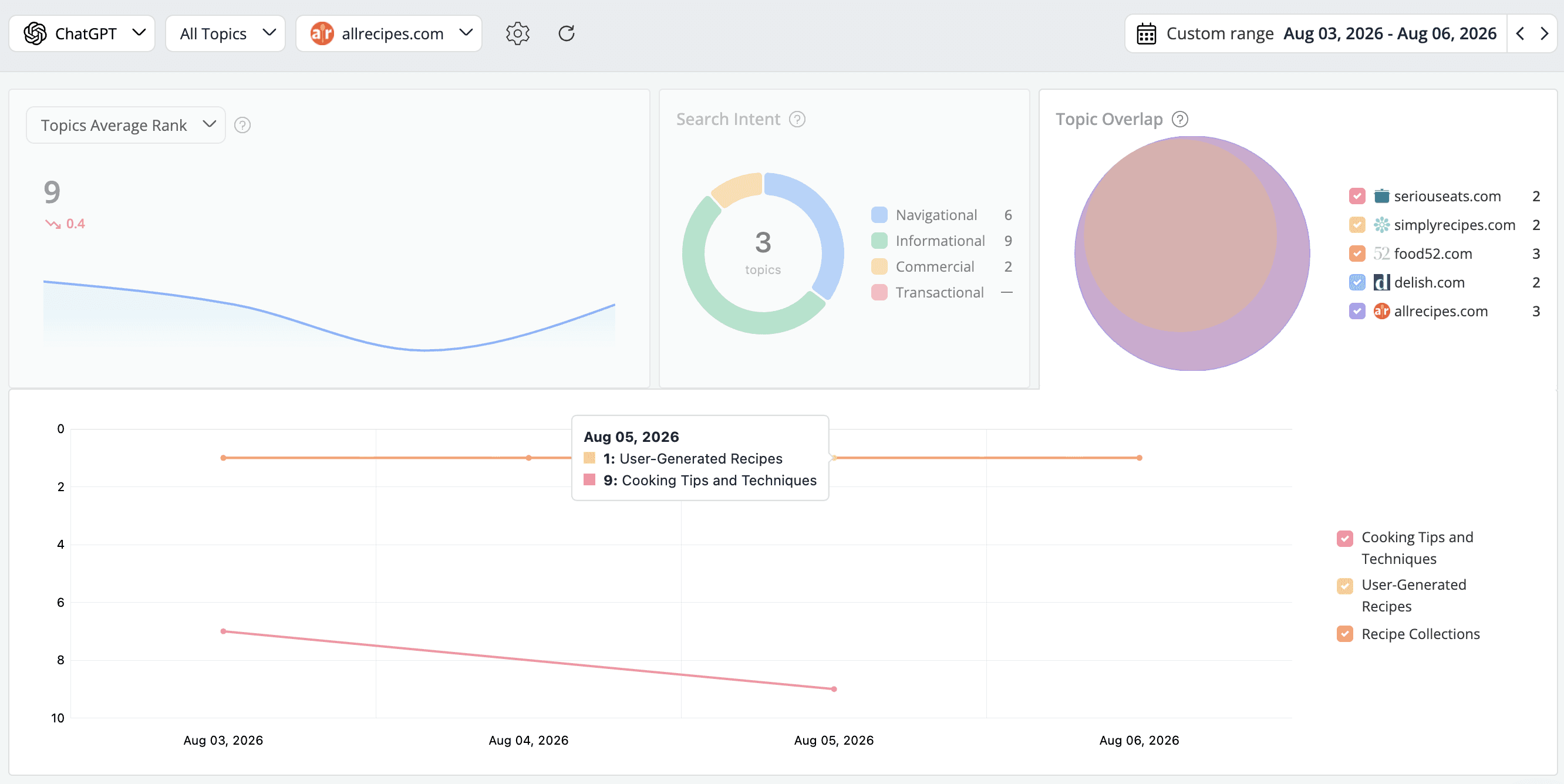Click Aug 03 data point on orange line
1564x784 pixels.
tap(224, 458)
